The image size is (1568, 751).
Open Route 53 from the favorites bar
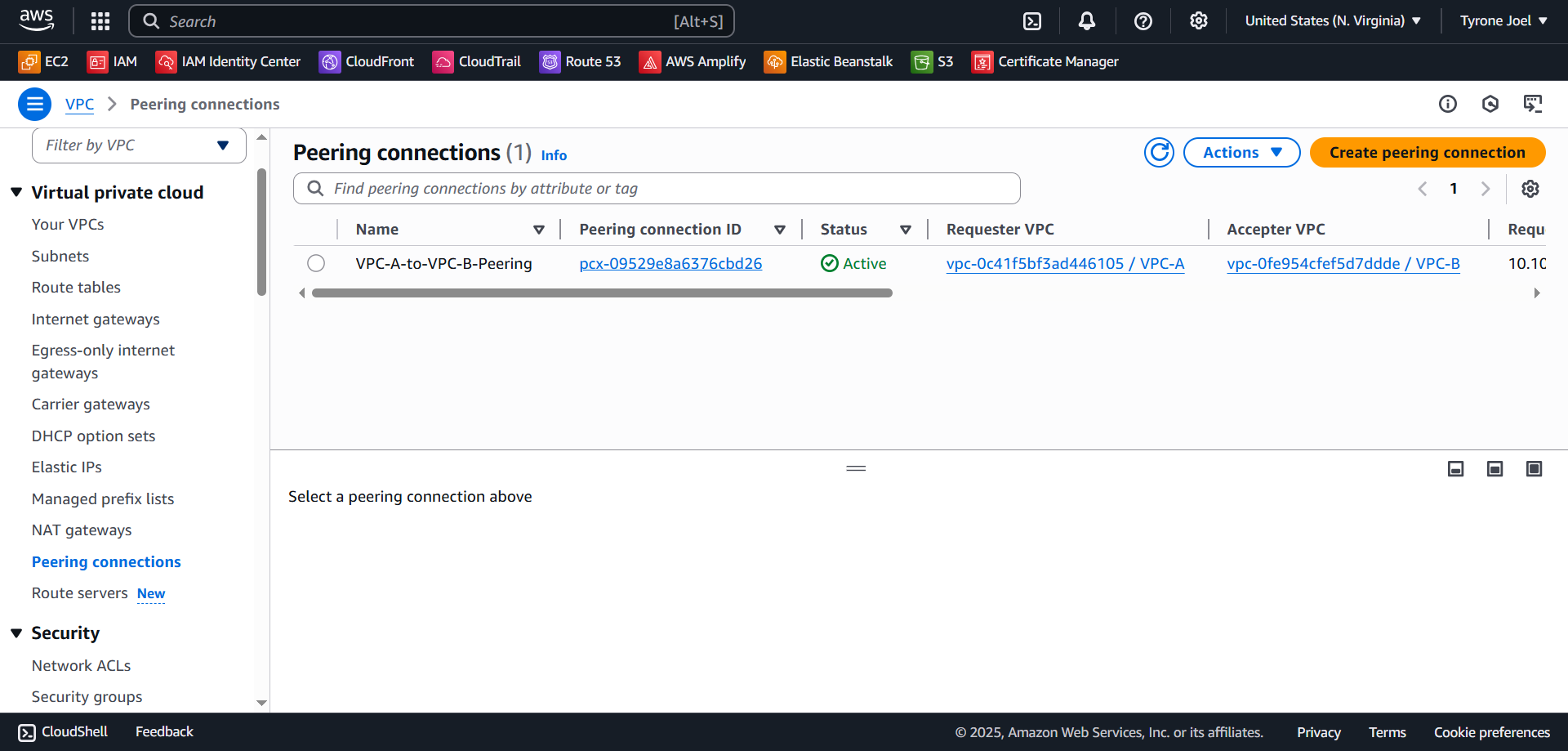click(580, 61)
